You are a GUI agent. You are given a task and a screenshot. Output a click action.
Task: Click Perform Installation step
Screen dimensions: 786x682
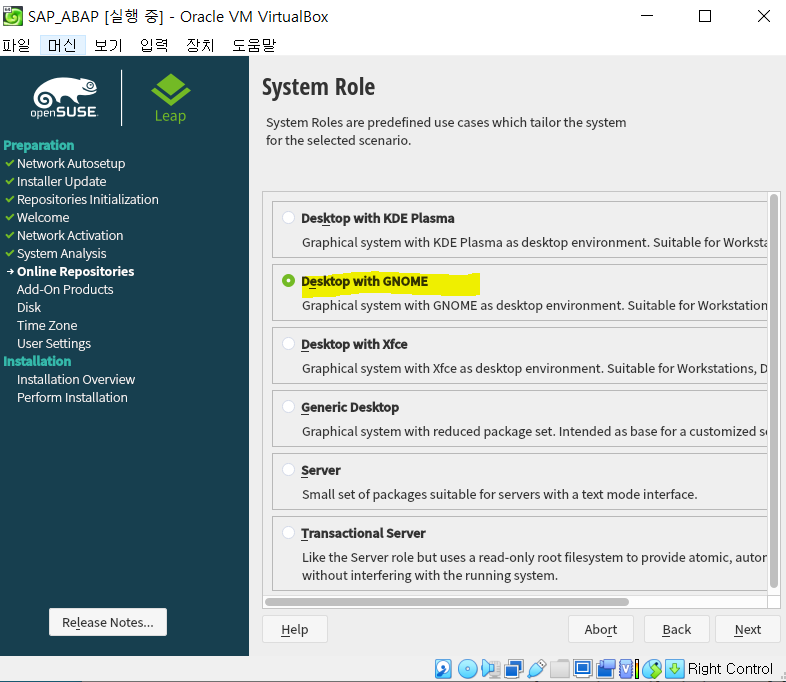[x=72, y=398]
